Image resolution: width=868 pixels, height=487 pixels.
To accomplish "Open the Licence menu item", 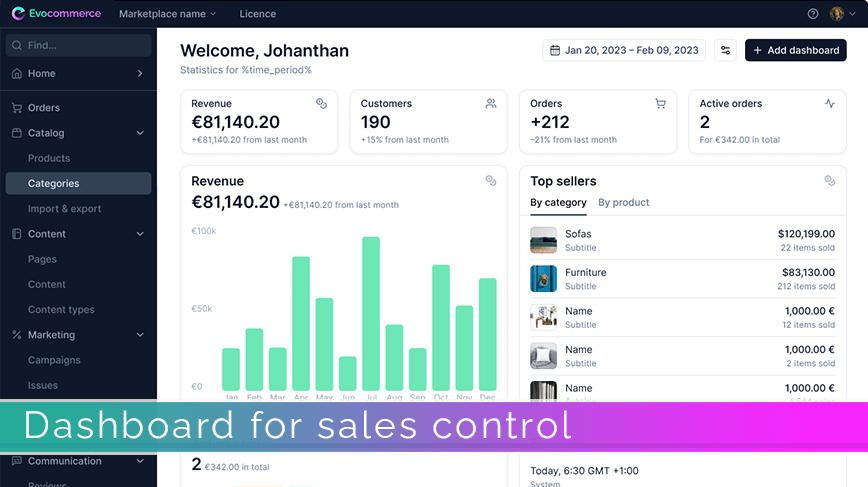I will (257, 14).
